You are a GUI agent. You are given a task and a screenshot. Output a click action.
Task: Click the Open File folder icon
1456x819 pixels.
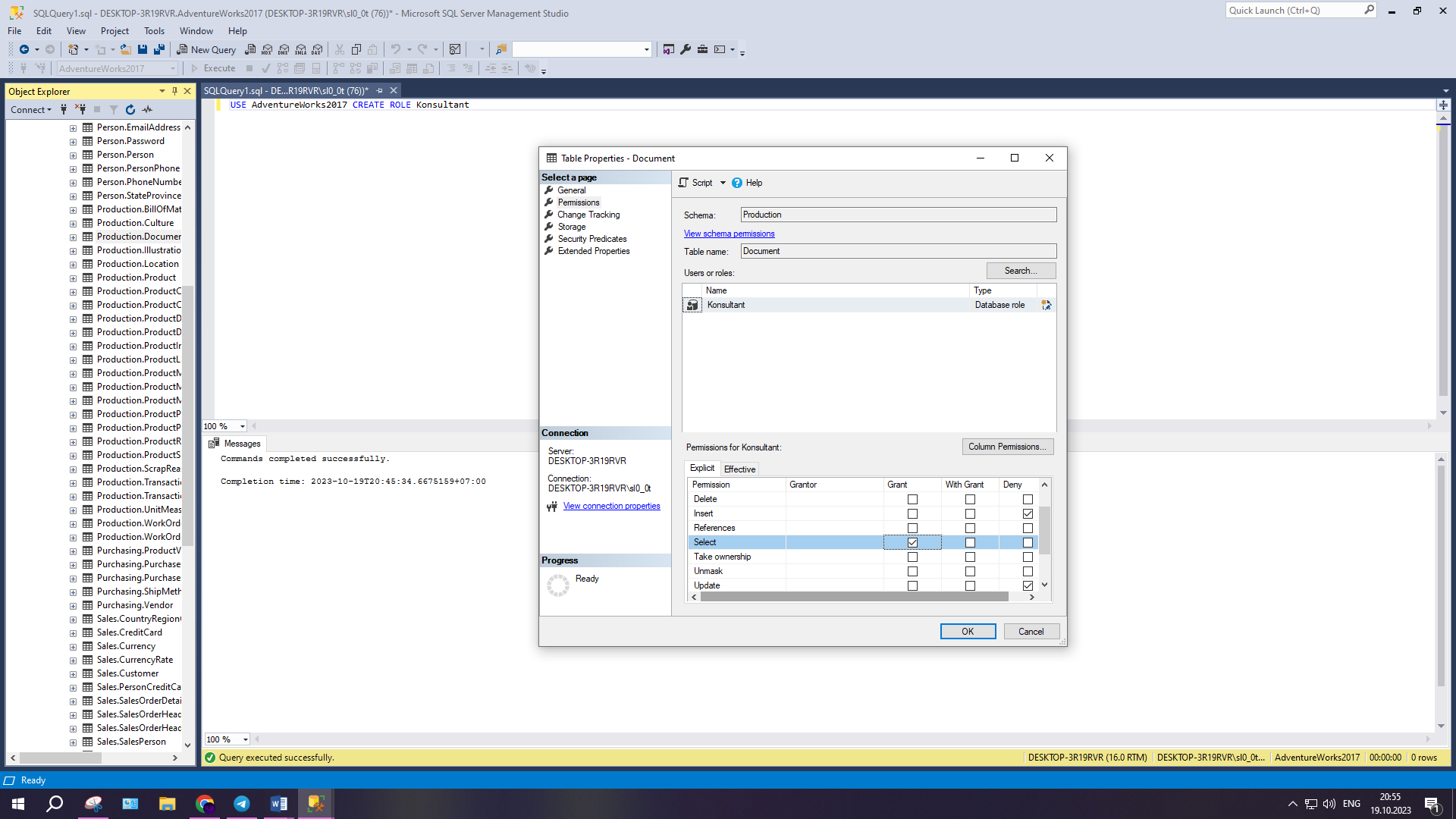coord(126,49)
